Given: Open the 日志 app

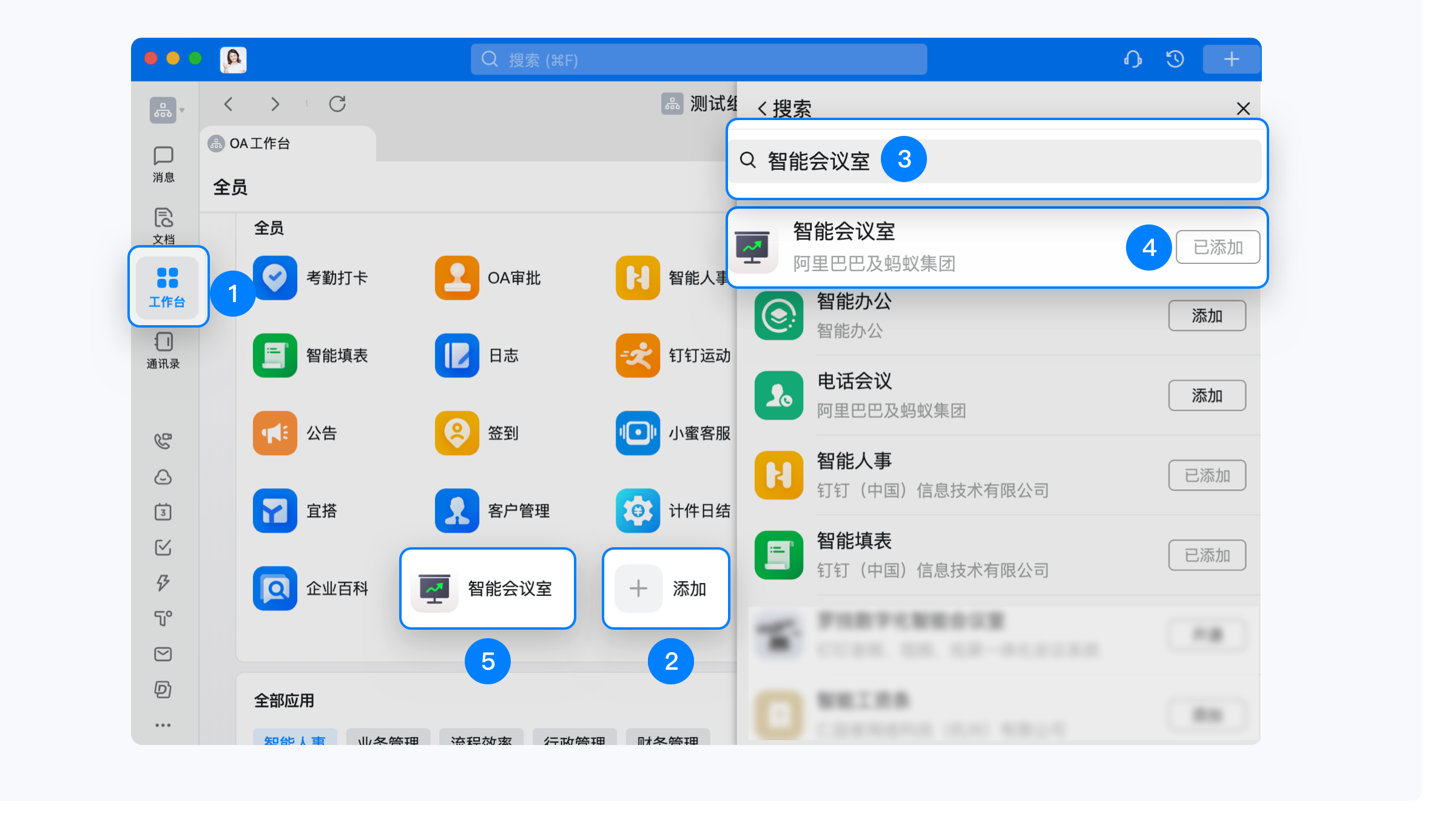Looking at the screenshot, I should pyautogui.click(x=477, y=356).
